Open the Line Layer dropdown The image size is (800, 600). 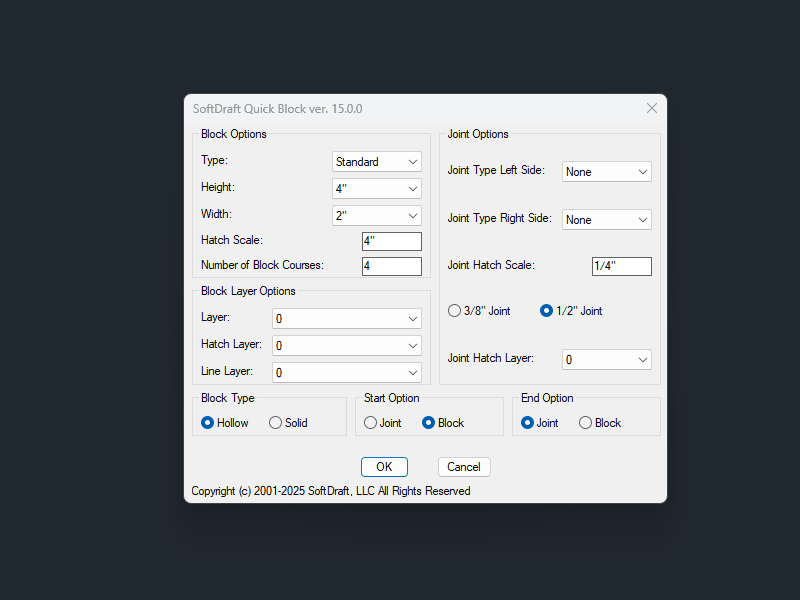click(346, 371)
